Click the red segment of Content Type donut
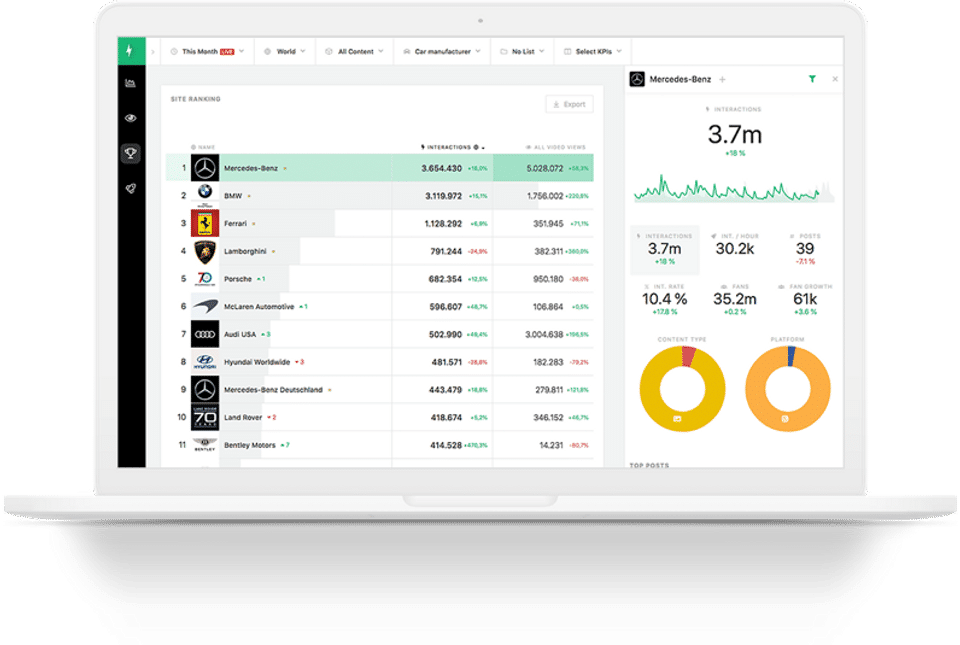Screen dimensions: 960x645 tap(689, 356)
